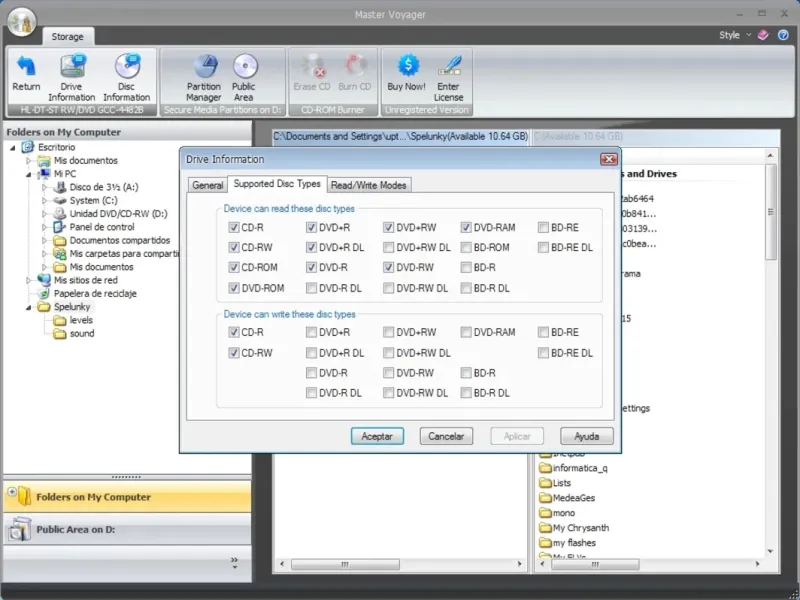
Task: Open the Enter License tool
Action: (x=448, y=78)
